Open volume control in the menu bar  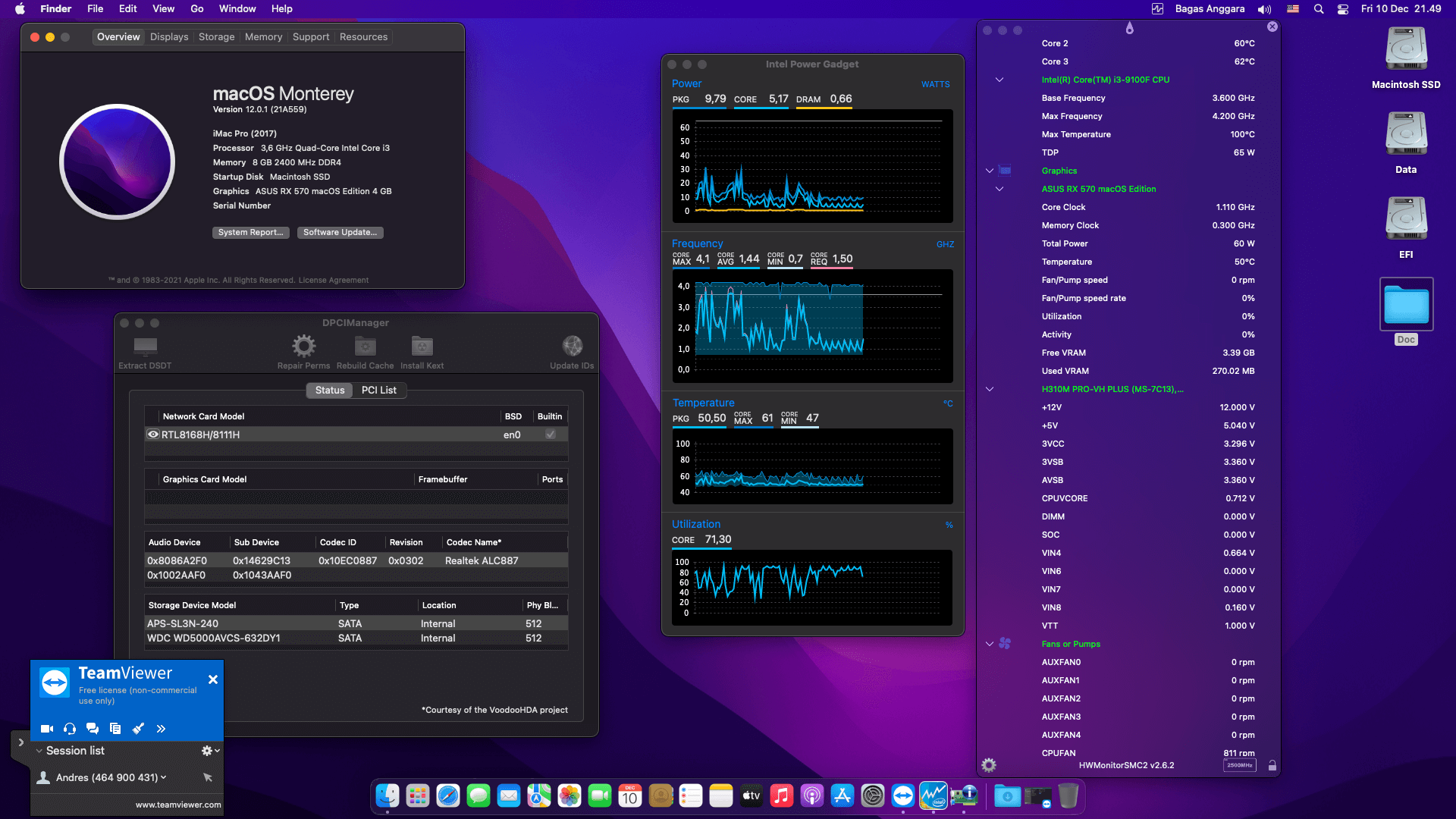pyautogui.click(x=1264, y=9)
